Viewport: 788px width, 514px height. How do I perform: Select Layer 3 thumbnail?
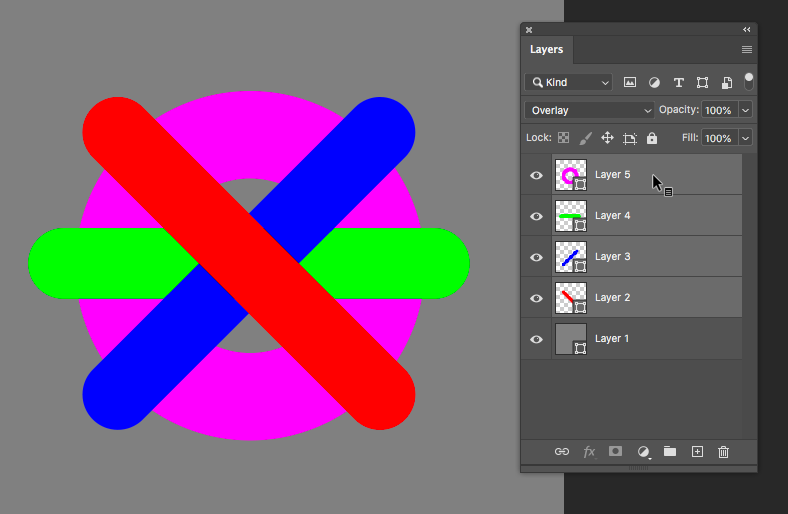point(570,257)
